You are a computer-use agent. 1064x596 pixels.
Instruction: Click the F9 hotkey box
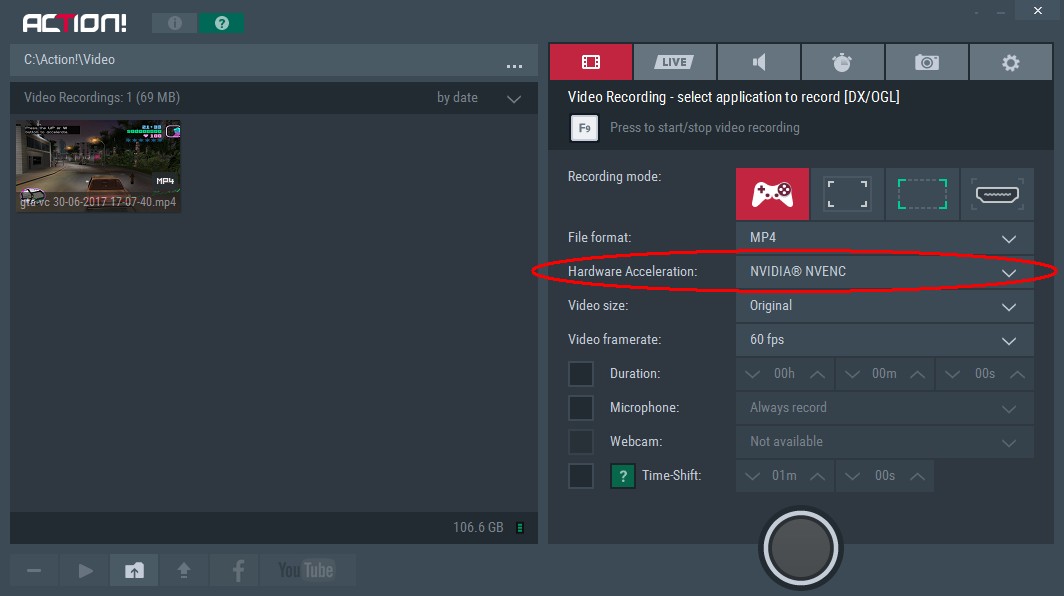pyautogui.click(x=584, y=128)
